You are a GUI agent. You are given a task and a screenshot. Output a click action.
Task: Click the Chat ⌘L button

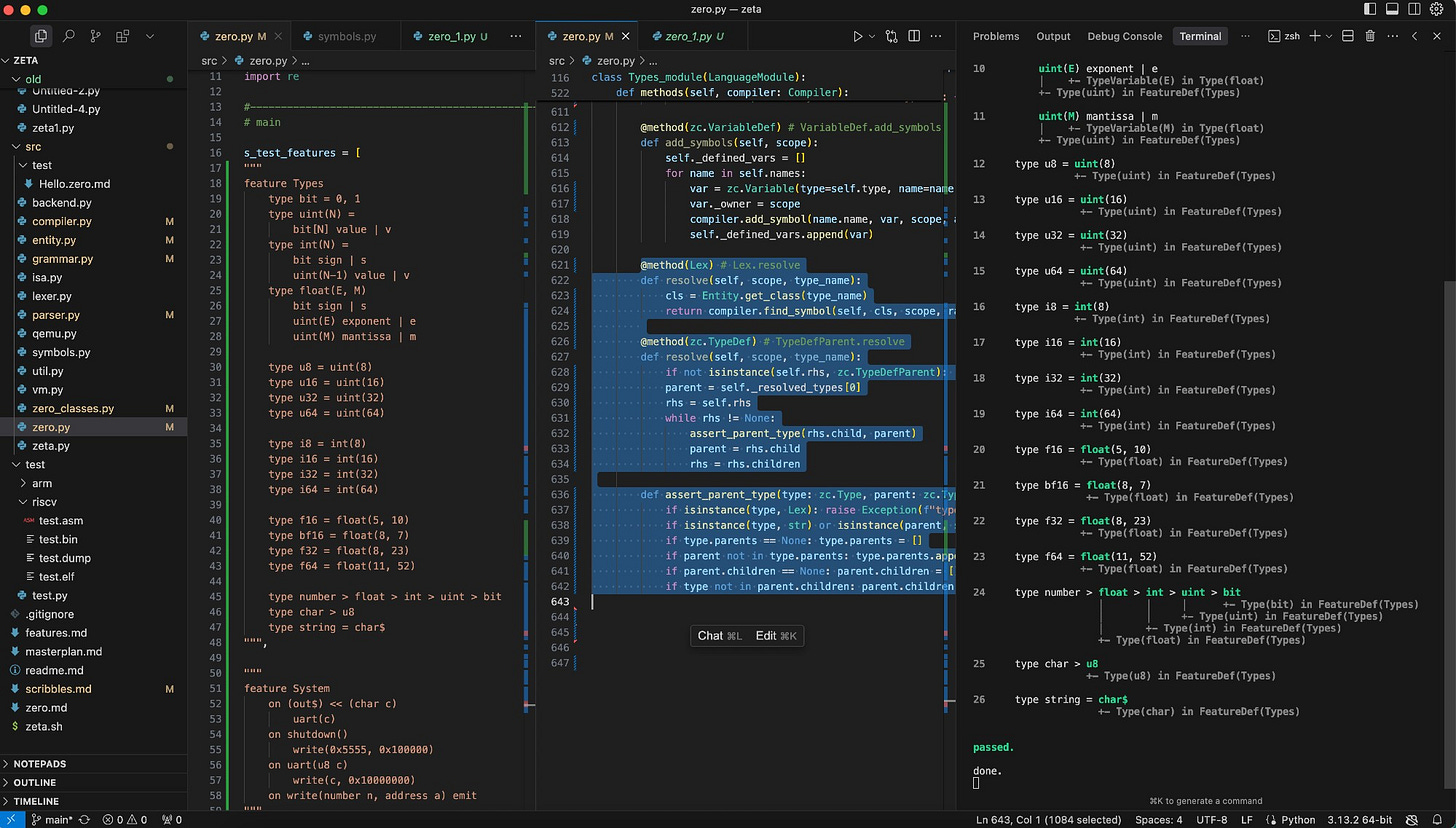coord(719,636)
